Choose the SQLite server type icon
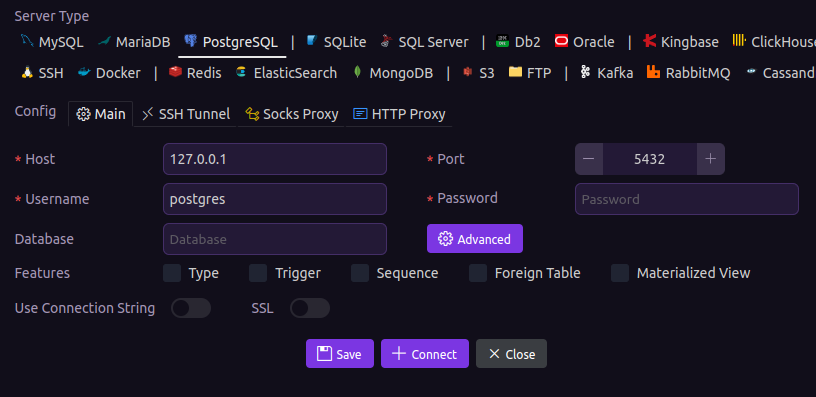The height and width of the screenshot is (397, 816). [312, 41]
